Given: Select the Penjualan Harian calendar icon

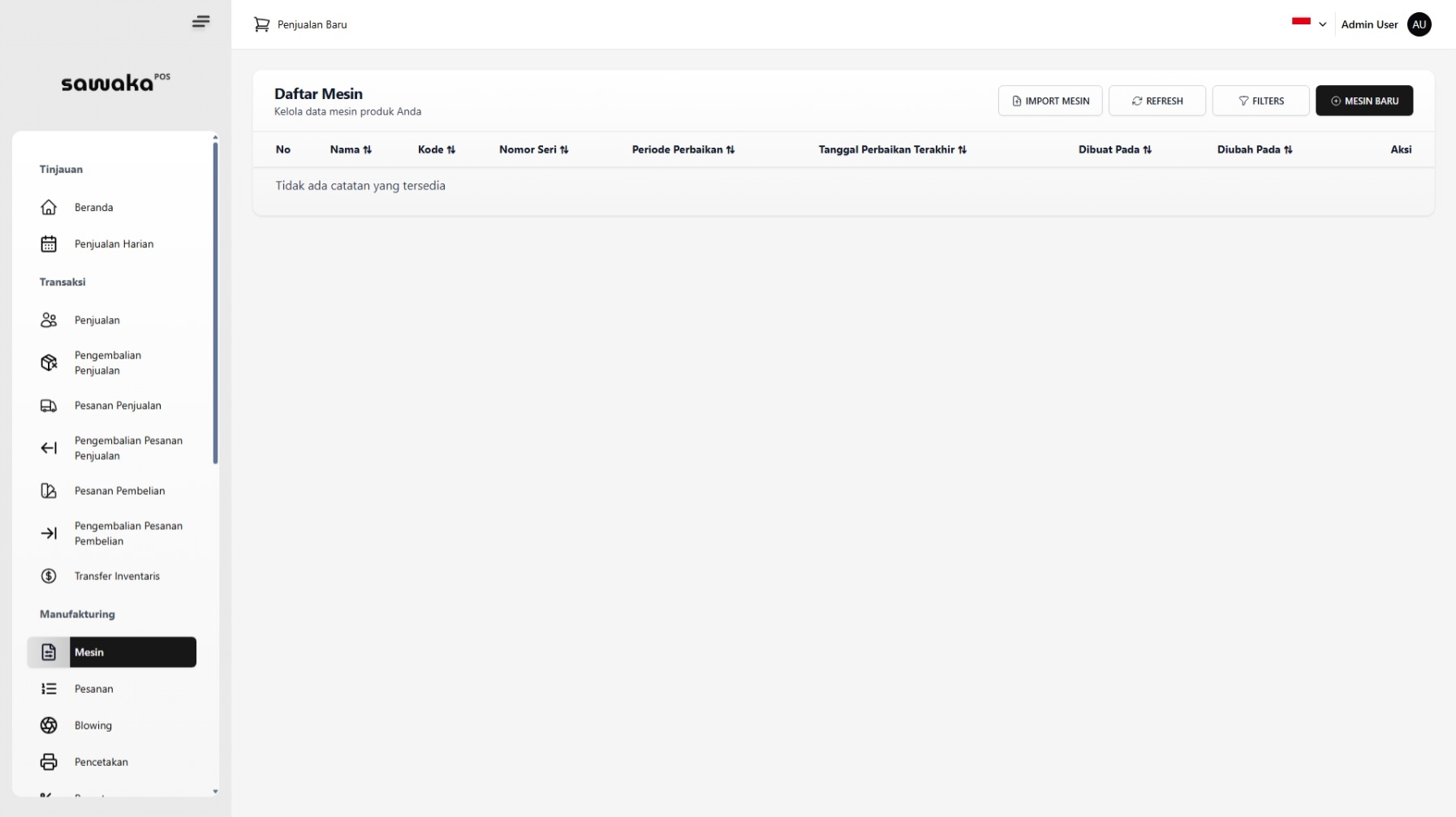Looking at the screenshot, I should point(49,243).
